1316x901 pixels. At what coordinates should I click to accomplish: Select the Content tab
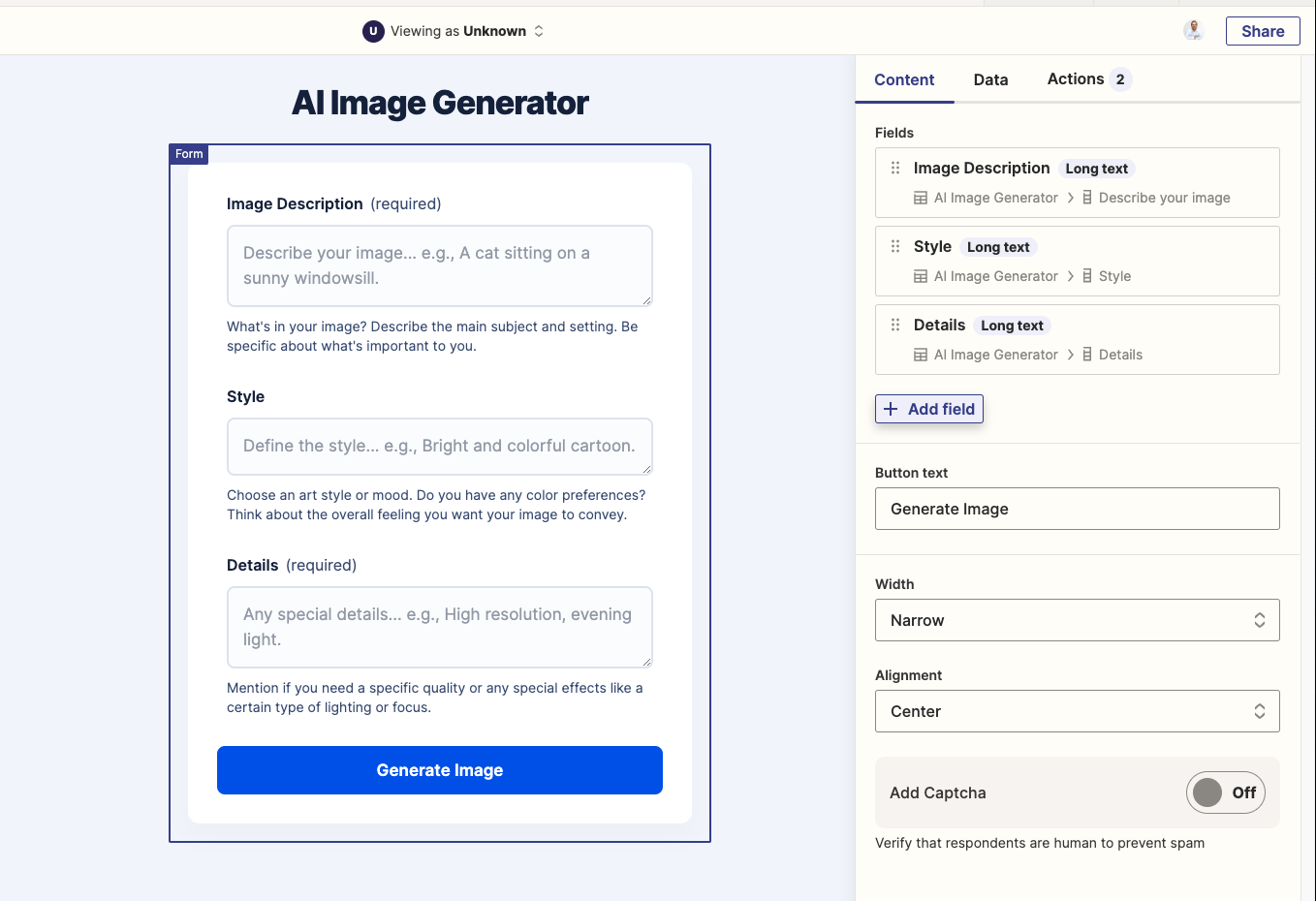click(904, 79)
